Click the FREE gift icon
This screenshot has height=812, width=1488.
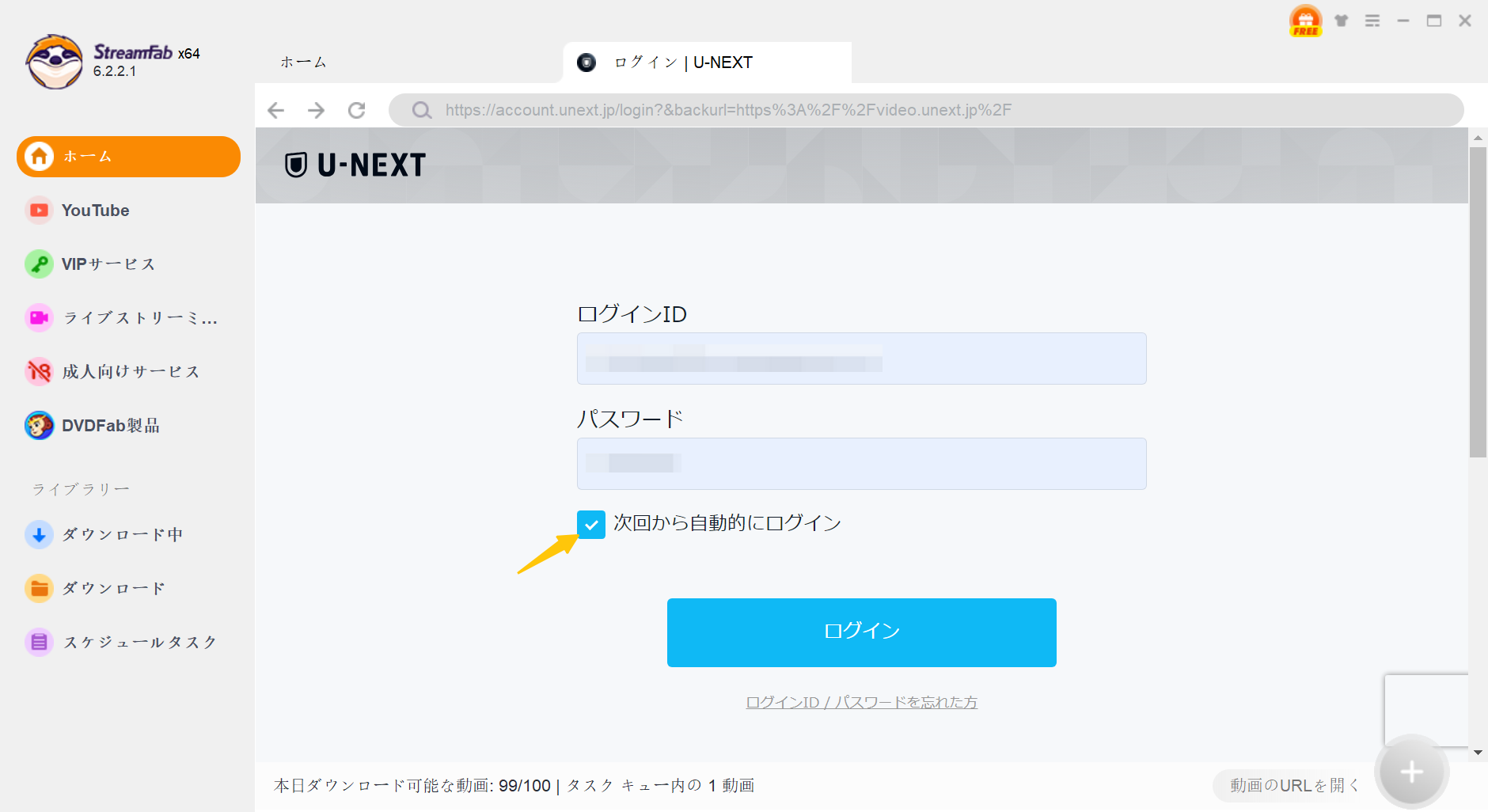(x=1305, y=21)
